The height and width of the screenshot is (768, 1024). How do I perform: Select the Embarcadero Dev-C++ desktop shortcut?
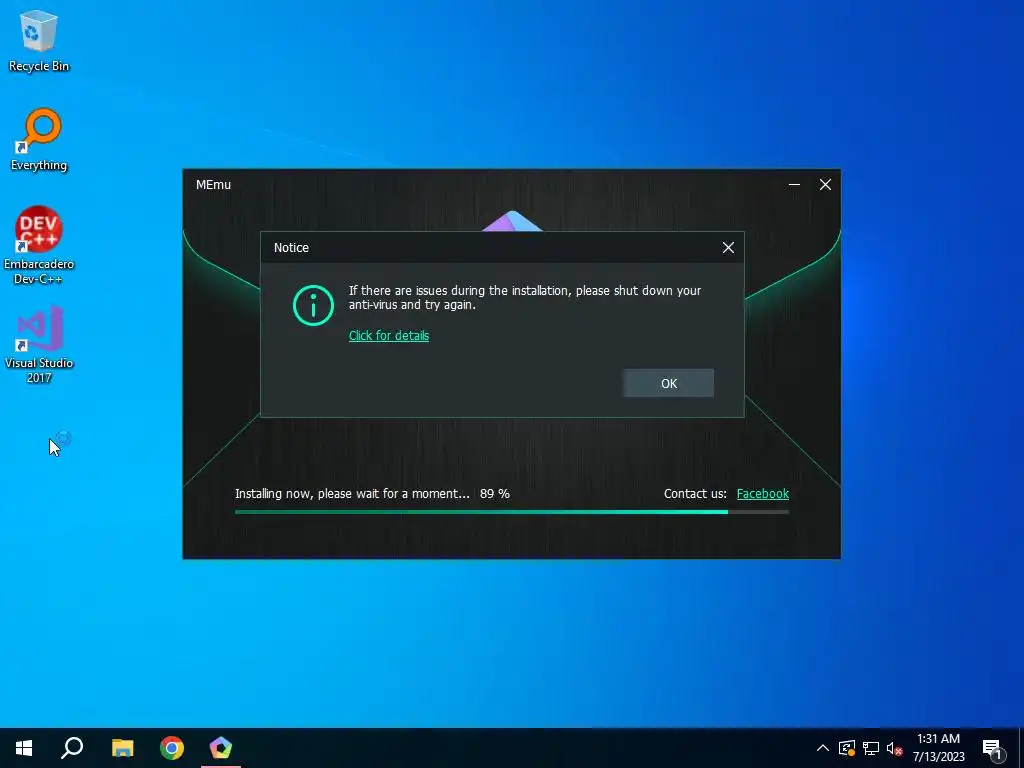39,246
